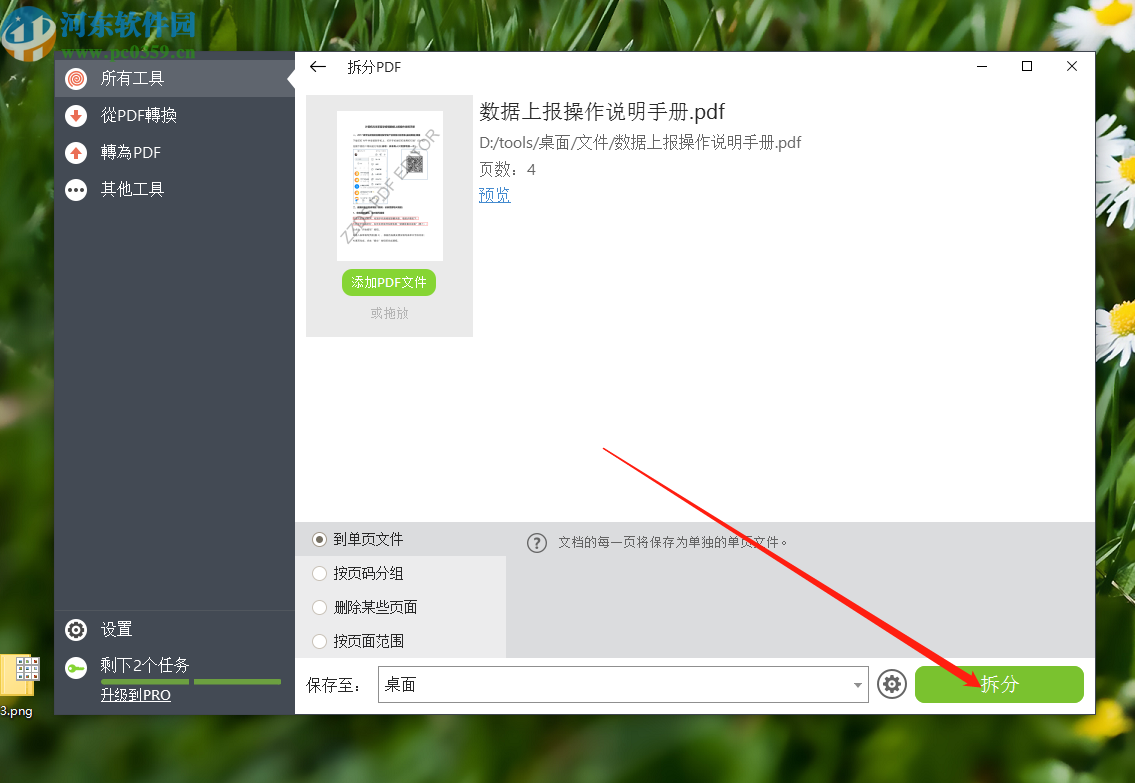Click the output settings gear icon

891,684
